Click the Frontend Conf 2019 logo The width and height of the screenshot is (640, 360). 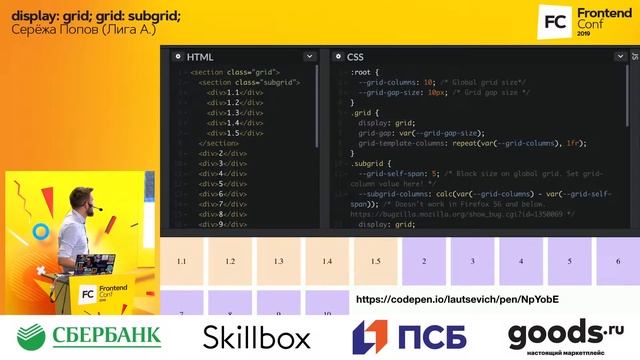coord(584,22)
